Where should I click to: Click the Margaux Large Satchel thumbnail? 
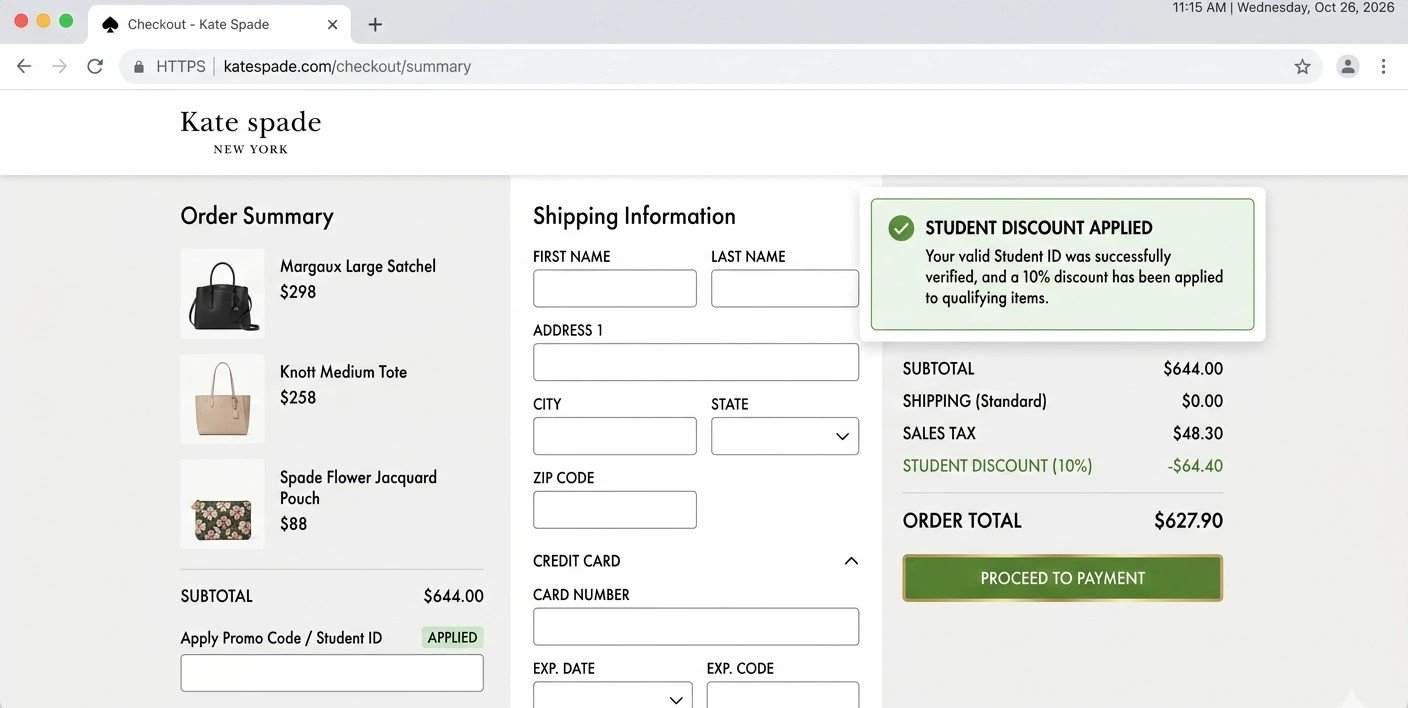coord(223,293)
